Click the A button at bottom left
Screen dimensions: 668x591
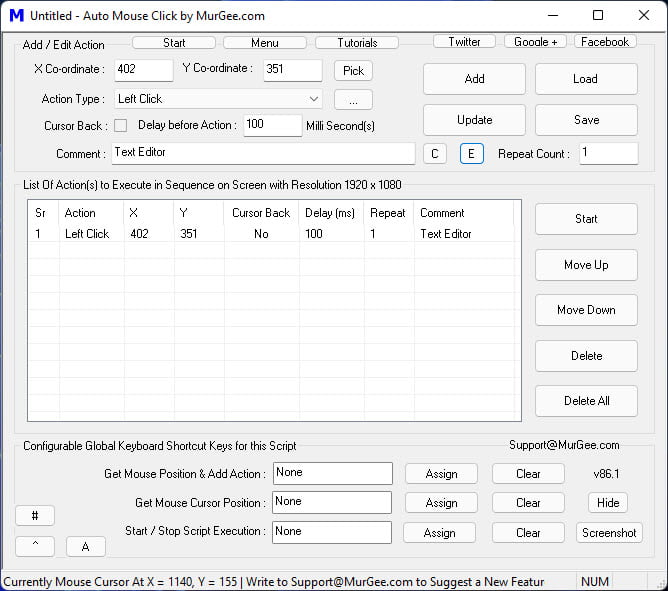86,546
